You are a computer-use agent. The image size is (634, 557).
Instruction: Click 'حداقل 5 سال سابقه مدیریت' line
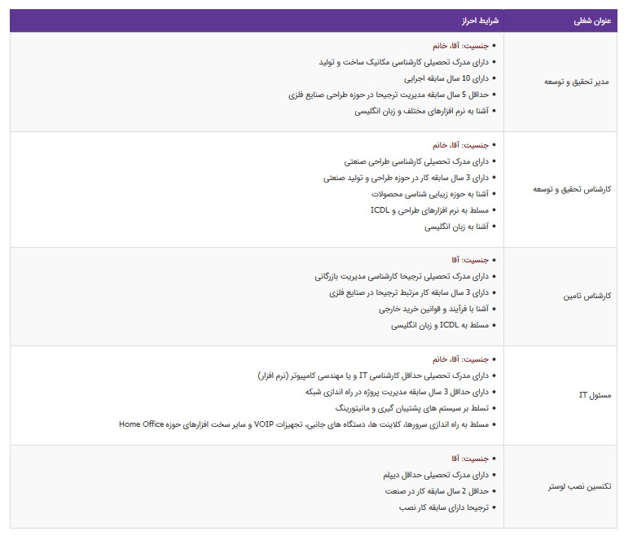click(x=389, y=95)
